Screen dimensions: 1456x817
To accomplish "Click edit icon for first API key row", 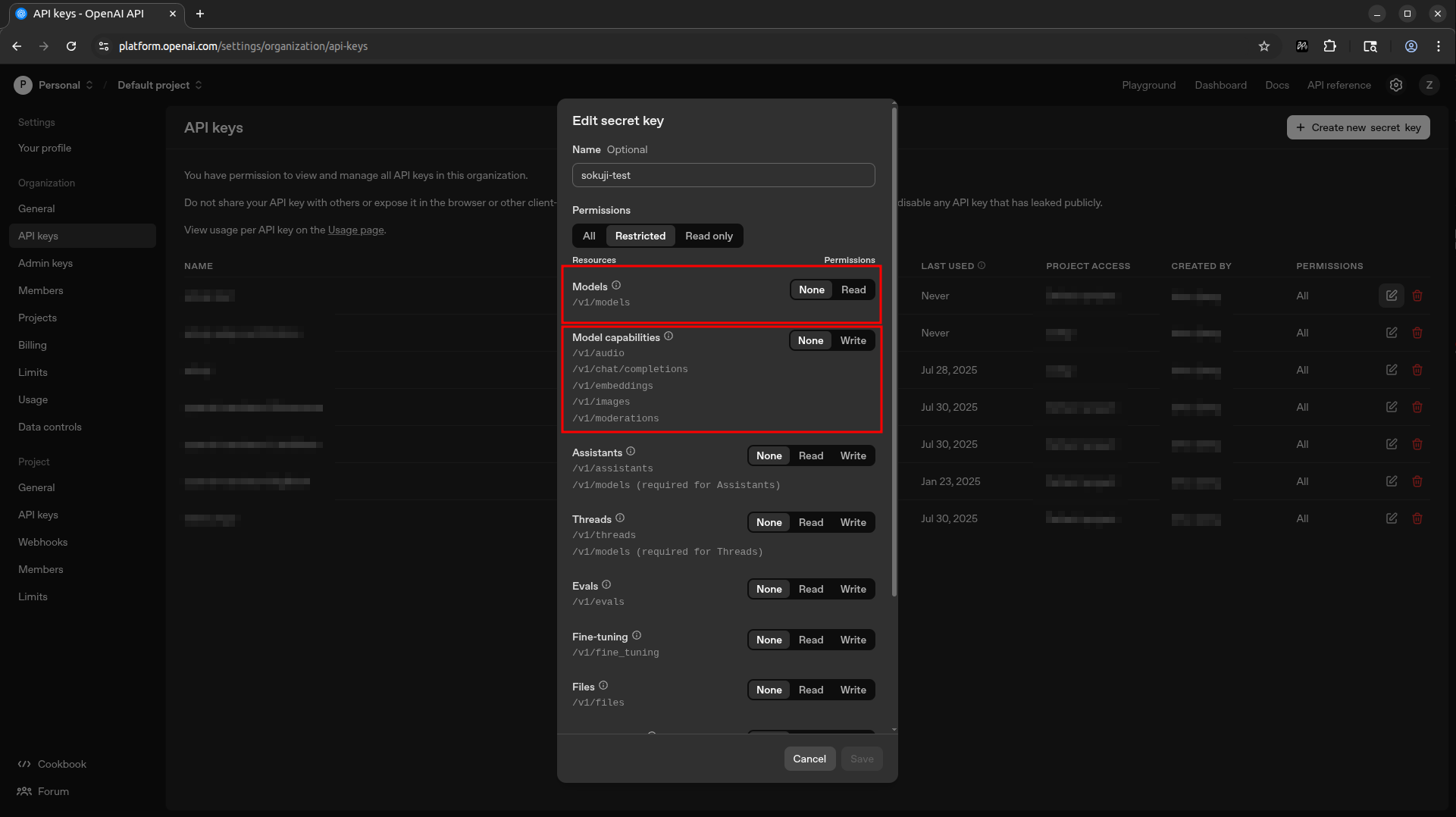I will (x=1392, y=296).
